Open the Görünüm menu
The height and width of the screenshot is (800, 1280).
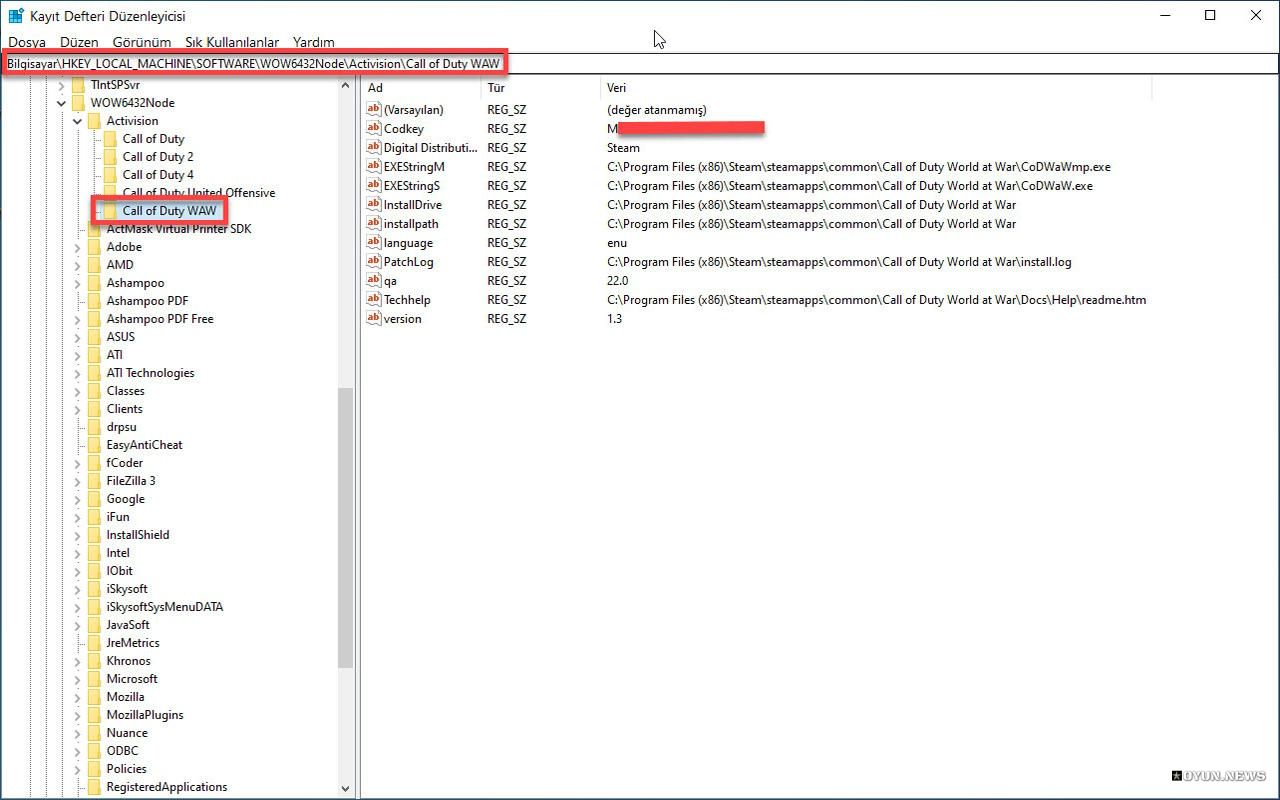142,42
